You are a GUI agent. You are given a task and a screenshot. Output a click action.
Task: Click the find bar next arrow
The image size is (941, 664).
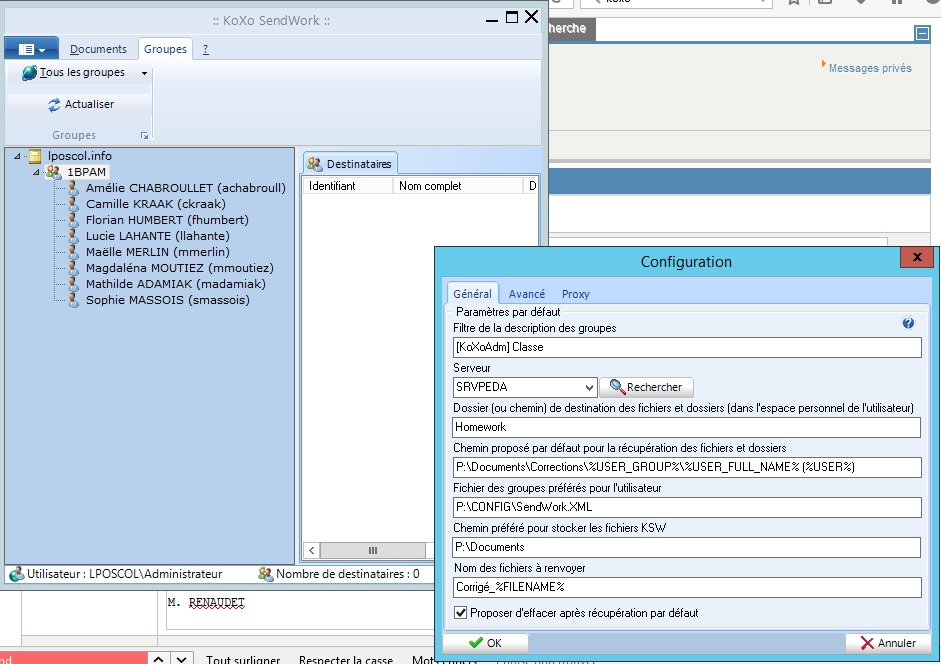click(182, 659)
